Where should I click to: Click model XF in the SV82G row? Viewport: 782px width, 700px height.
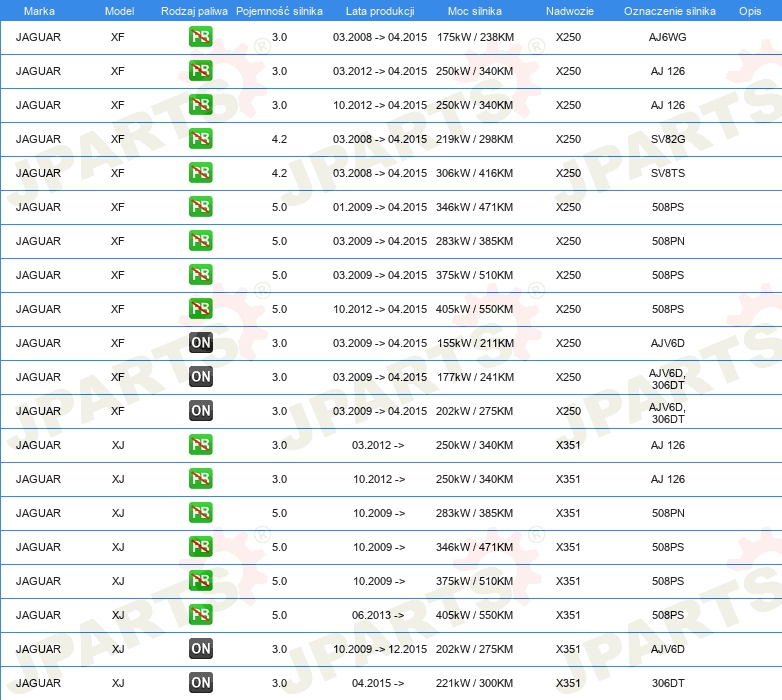point(118,139)
